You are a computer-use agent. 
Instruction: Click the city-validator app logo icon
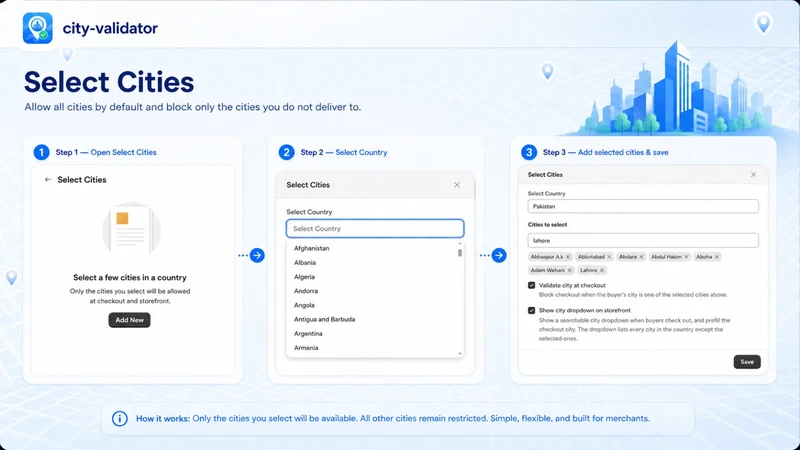pyautogui.click(x=38, y=28)
